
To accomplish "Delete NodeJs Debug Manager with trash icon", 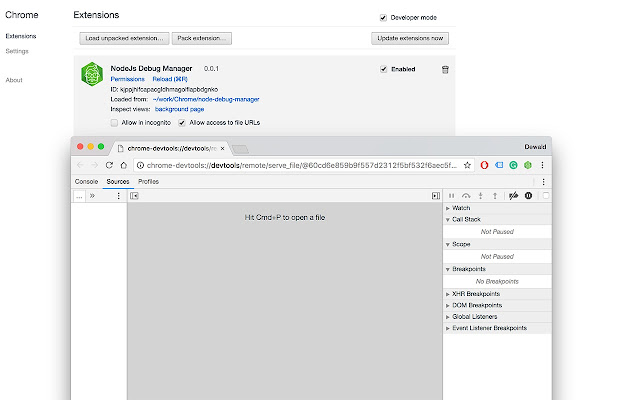I will (x=445, y=70).
